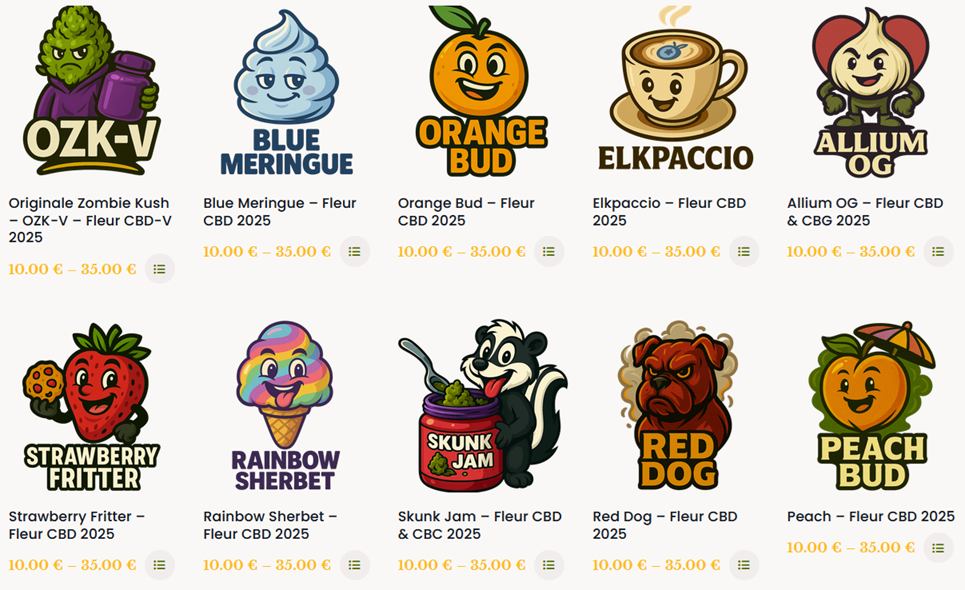Click options list icon for Strawberry Fritter
This screenshot has height=590, width=965.
coord(160,565)
